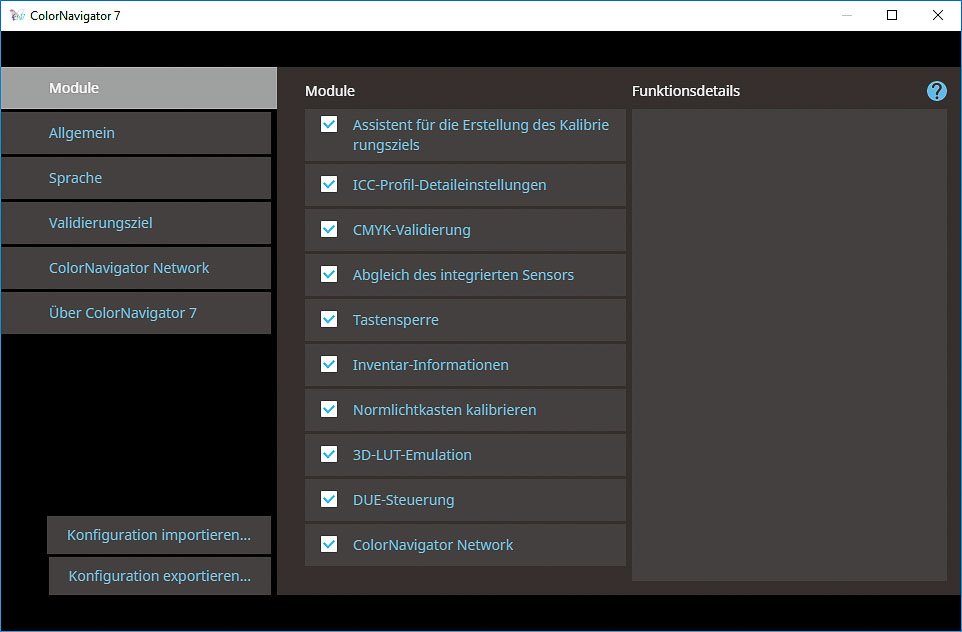Toggle Normlichtkasten kalibrieren checkbox
962x632 pixels.
pyautogui.click(x=329, y=409)
